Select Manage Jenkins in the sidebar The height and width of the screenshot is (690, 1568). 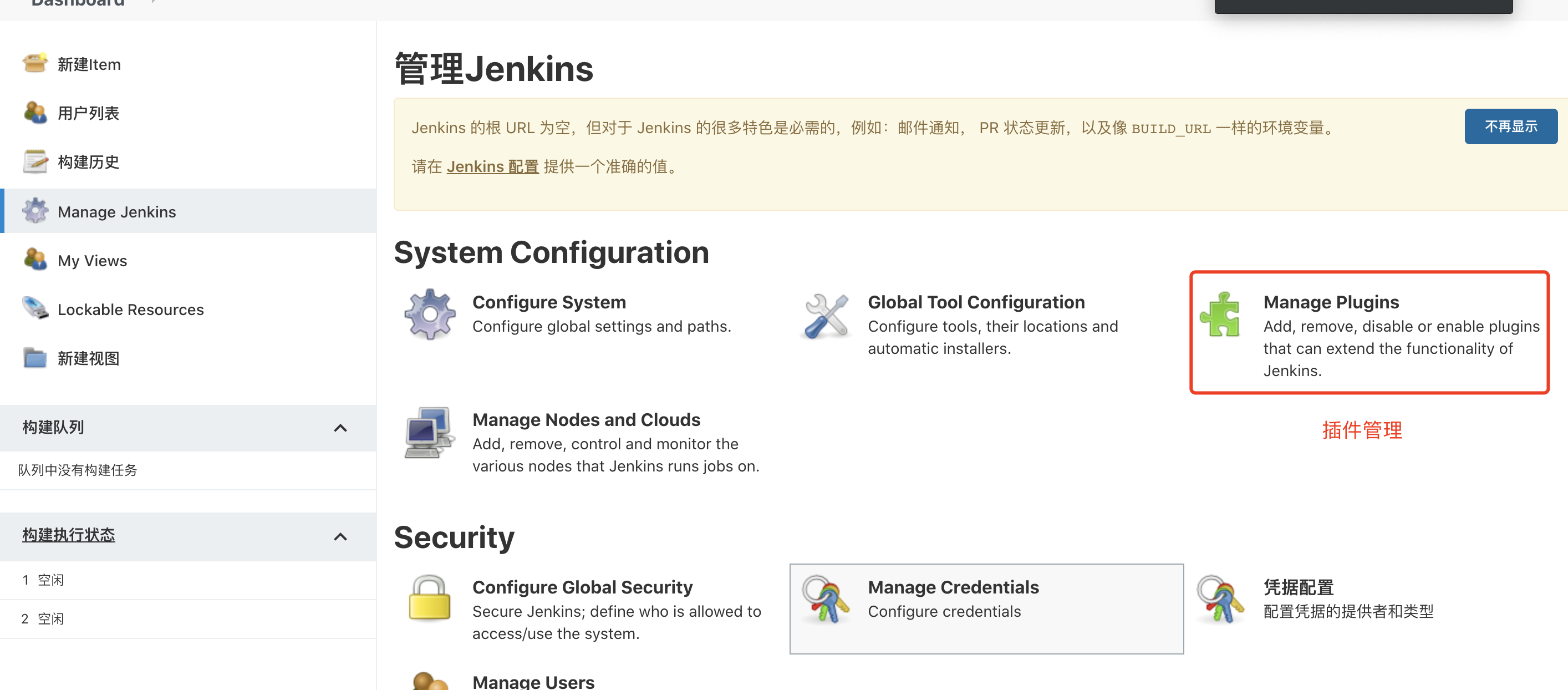coord(116,211)
